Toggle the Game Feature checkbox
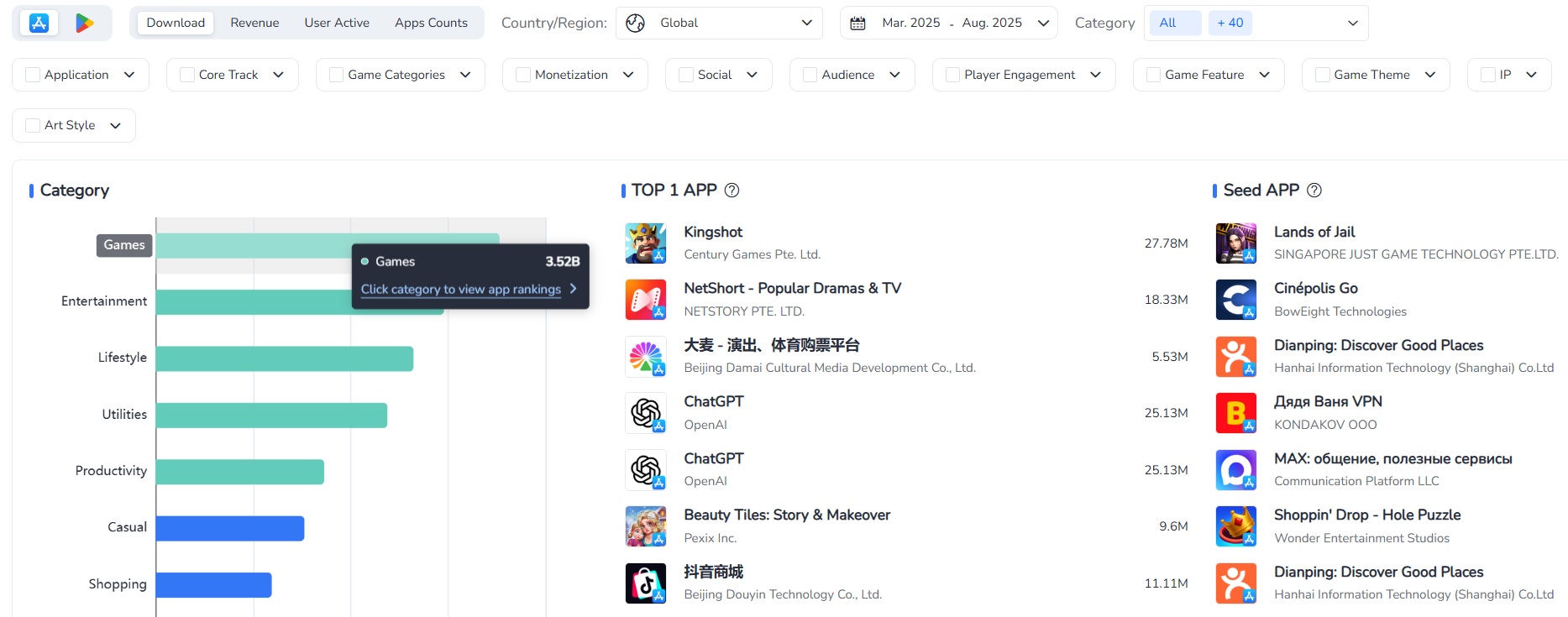 (1154, 75)
